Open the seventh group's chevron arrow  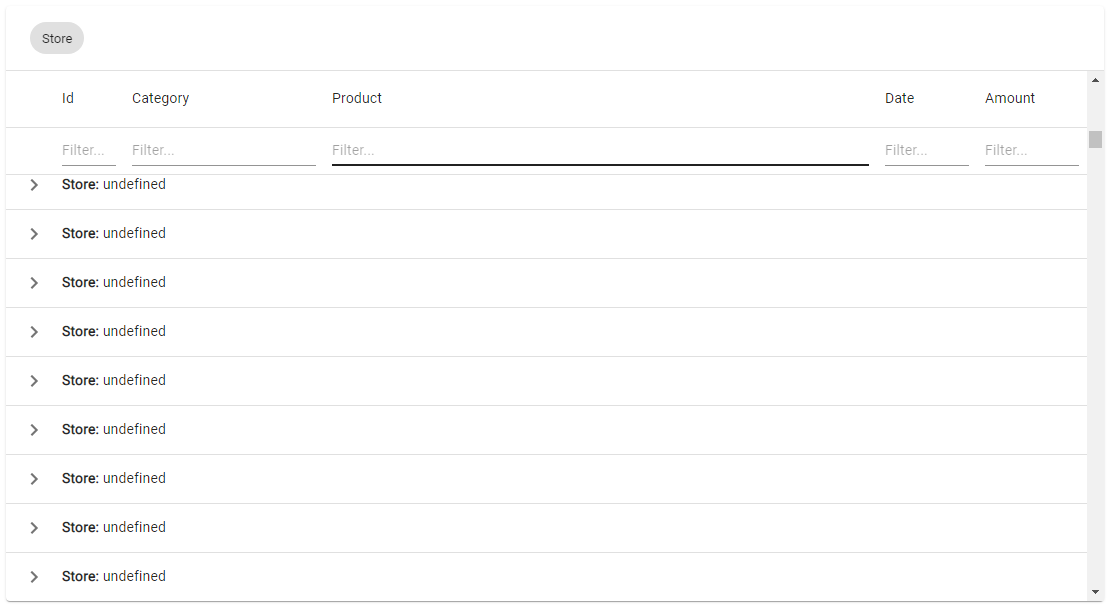(33, 478)
